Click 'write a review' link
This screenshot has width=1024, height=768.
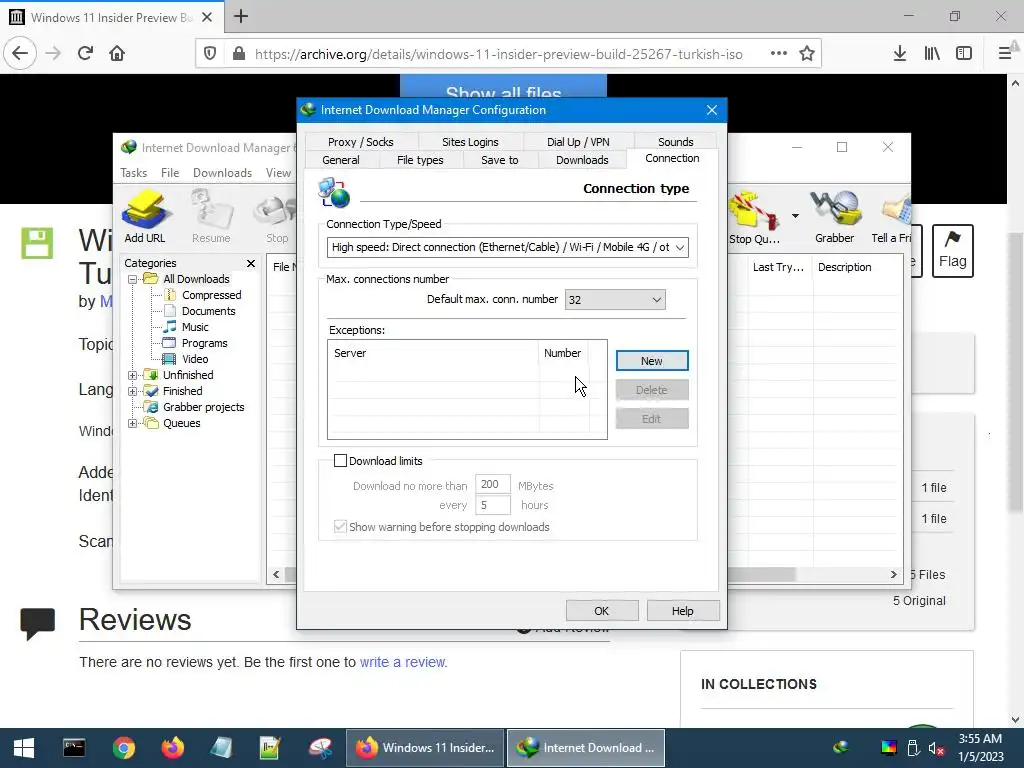click(x=402, y=662)
